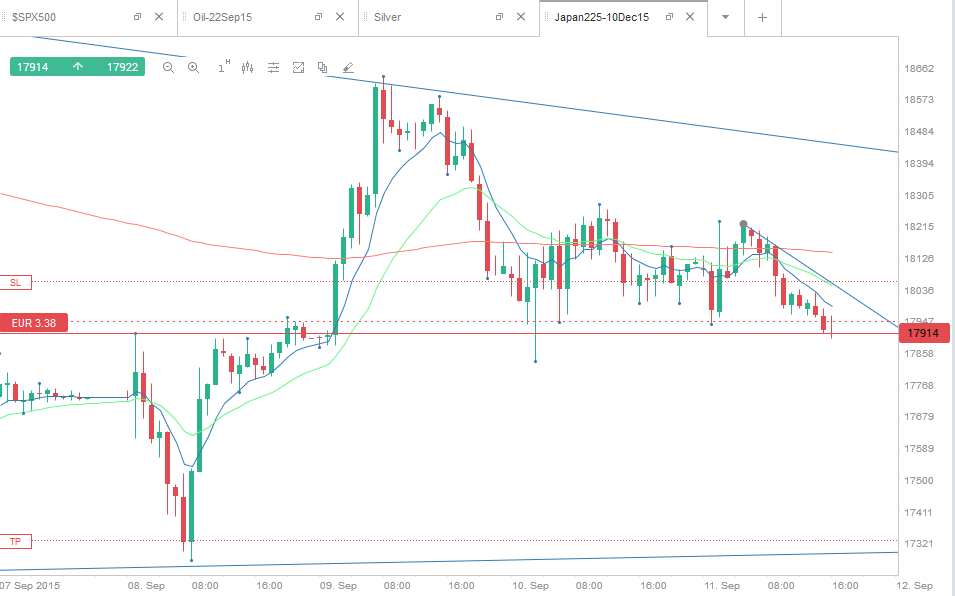Click the 17321 price axis label
The image size is (955, 596).
918,543
